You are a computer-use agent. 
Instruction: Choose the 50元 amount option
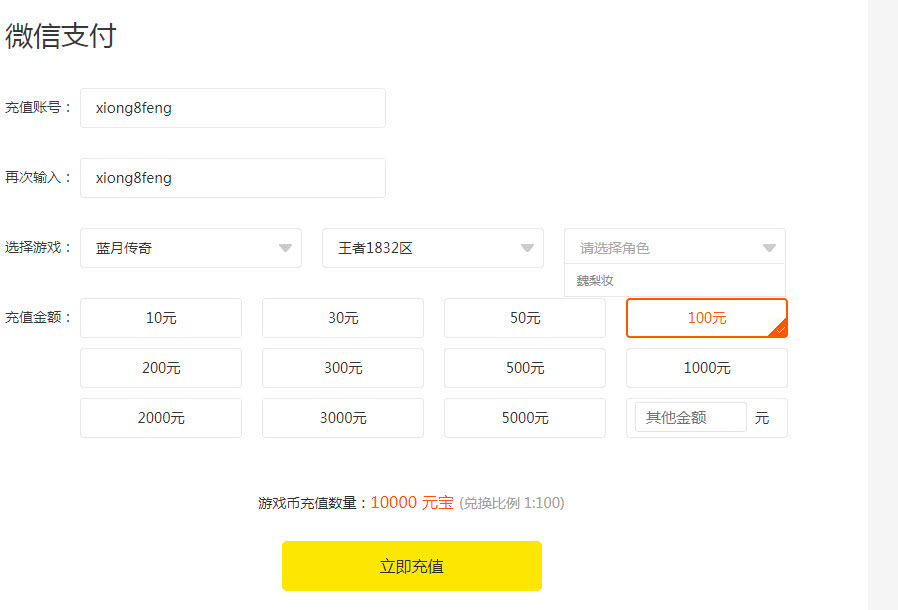524,318
